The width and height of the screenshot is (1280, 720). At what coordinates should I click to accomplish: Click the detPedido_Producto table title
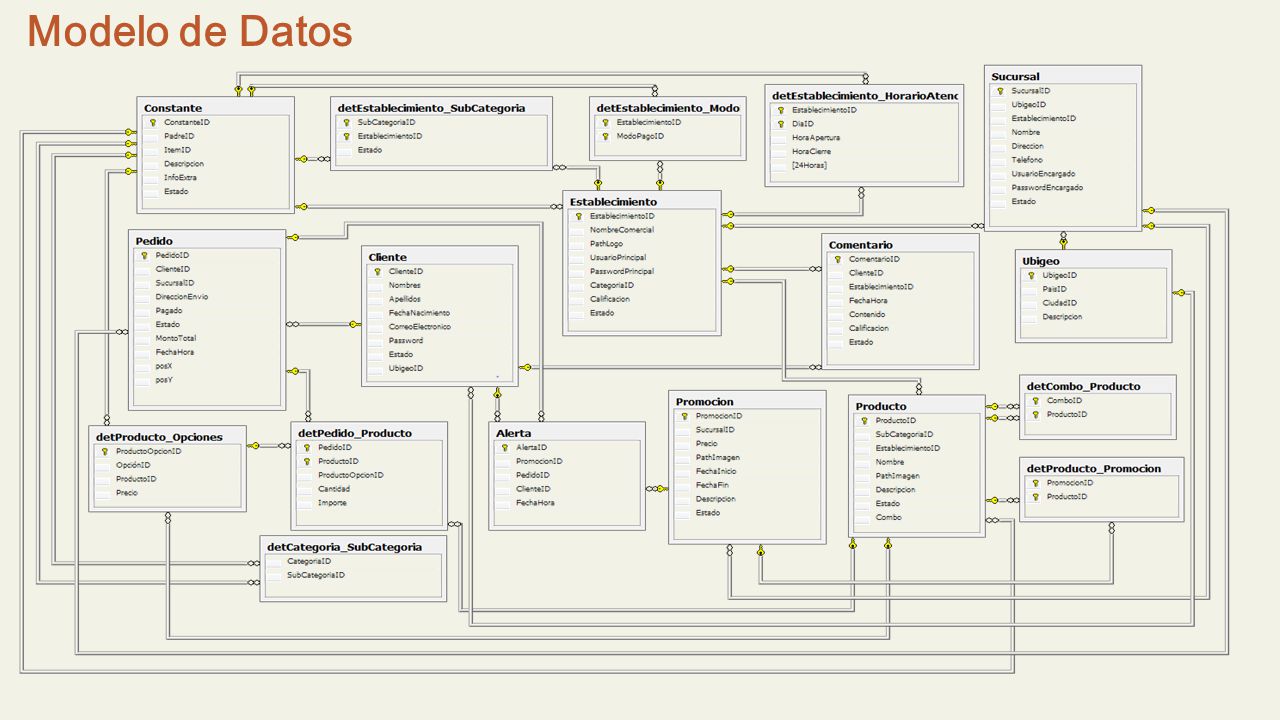click(354, 433)
